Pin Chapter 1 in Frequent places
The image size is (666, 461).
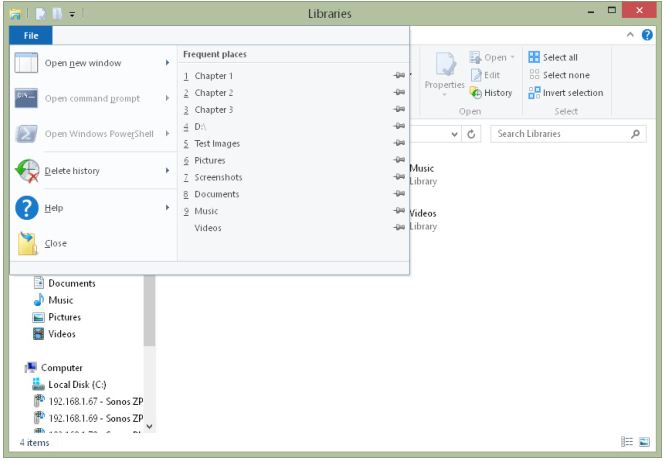[x=399, y=76]
